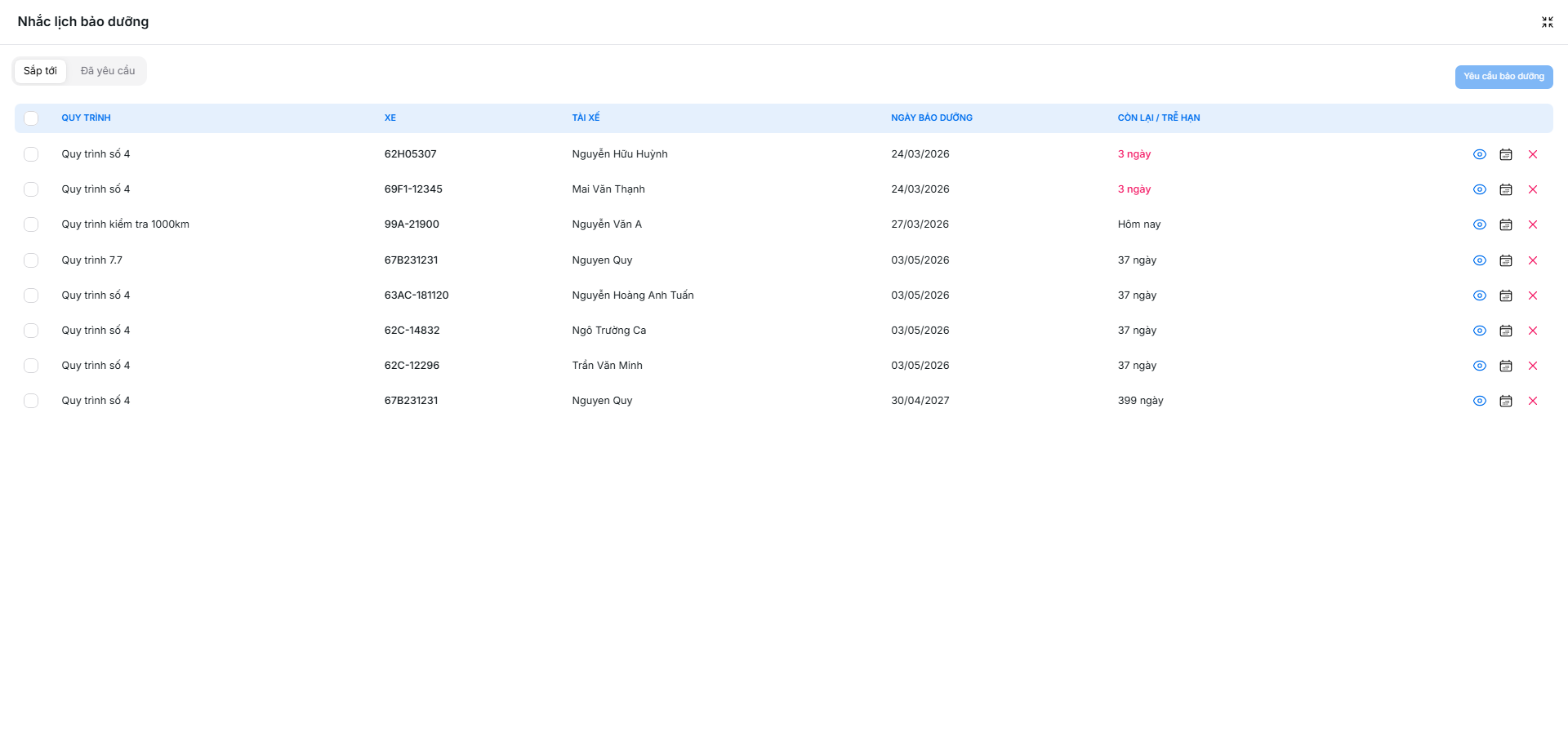Viewport: 1568px width, 755px height.
Task: Click the NGÀY BẢO DƯỠNG column header
Action: point(931,118)
